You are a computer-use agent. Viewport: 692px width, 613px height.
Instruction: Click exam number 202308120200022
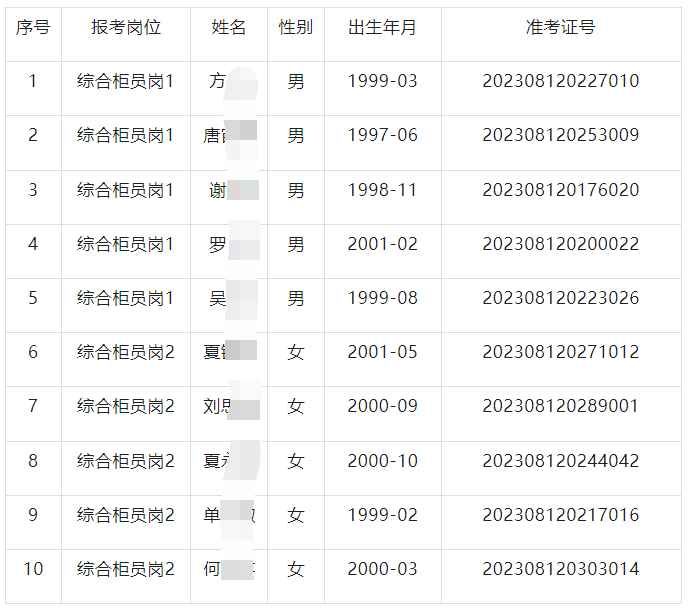(560, 244)
